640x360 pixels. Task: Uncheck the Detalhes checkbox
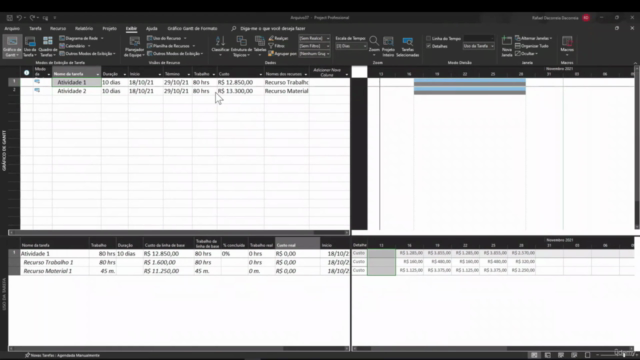click(x=429, y=46)
